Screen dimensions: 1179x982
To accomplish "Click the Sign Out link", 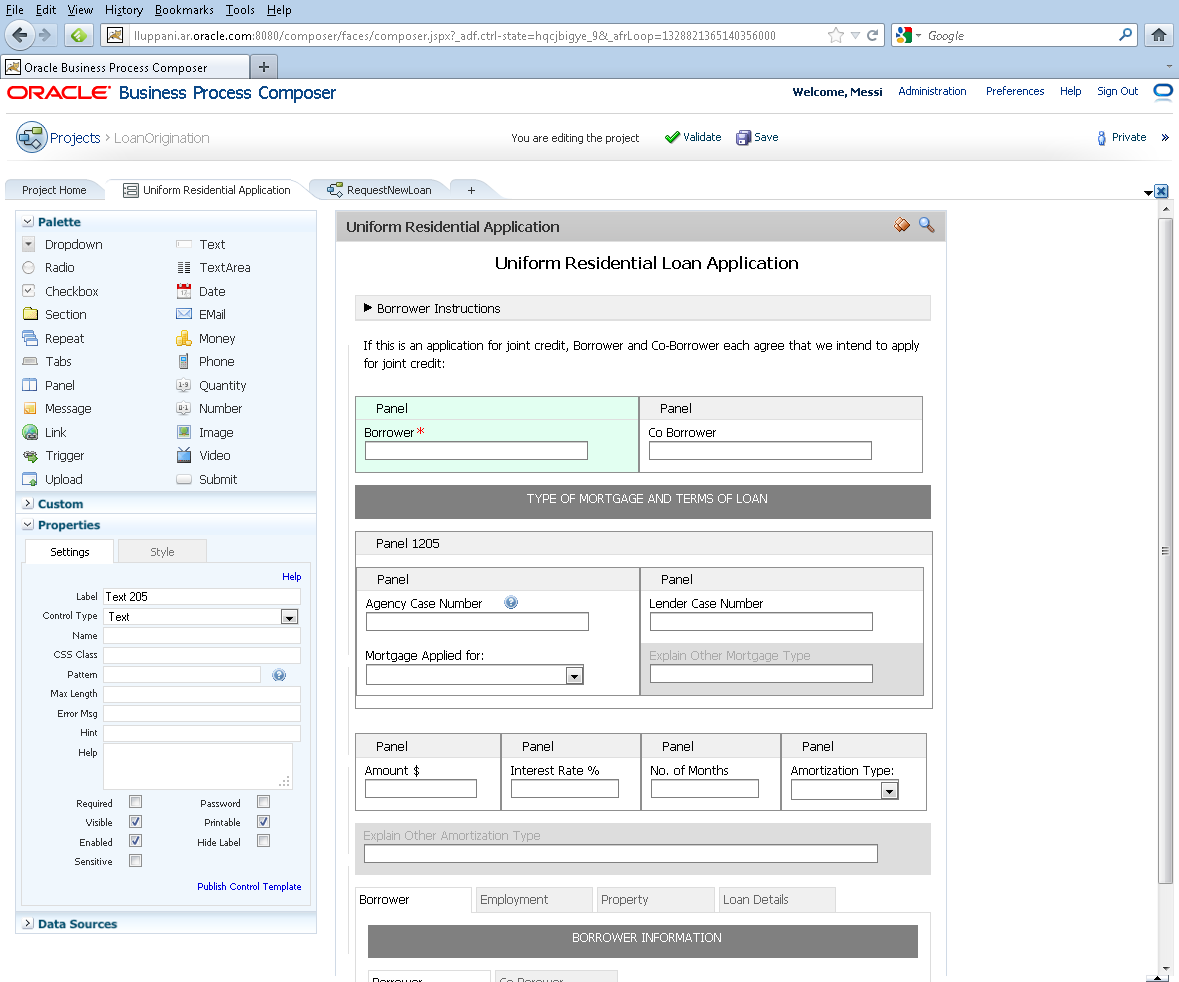I will point(1117,91).
